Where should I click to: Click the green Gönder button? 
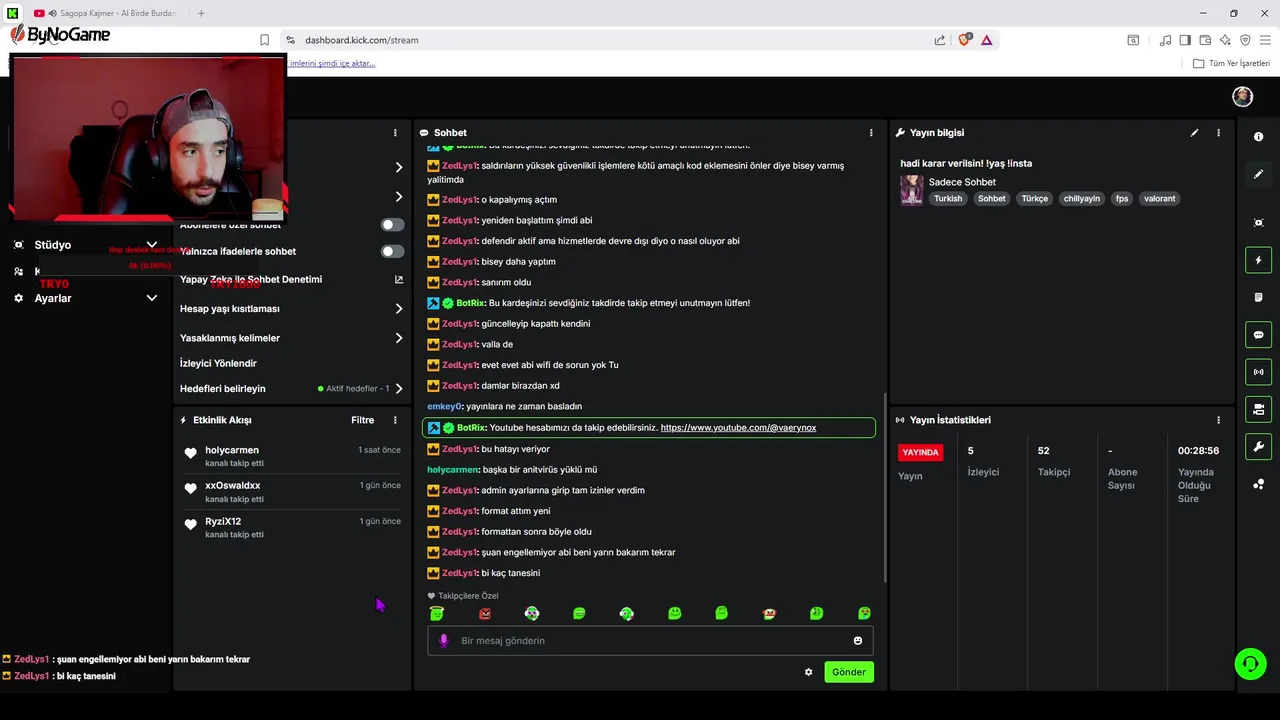(x=849, y=672)
